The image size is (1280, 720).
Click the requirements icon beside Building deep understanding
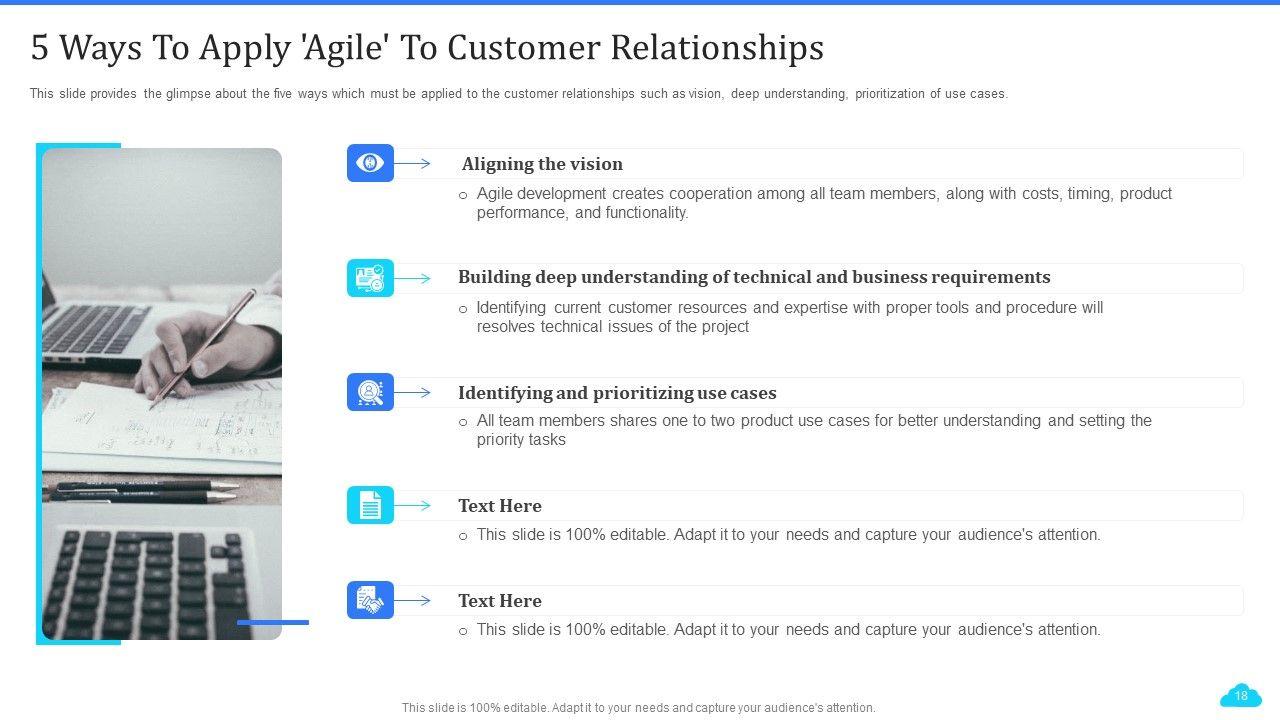click(x=370, y=278)
